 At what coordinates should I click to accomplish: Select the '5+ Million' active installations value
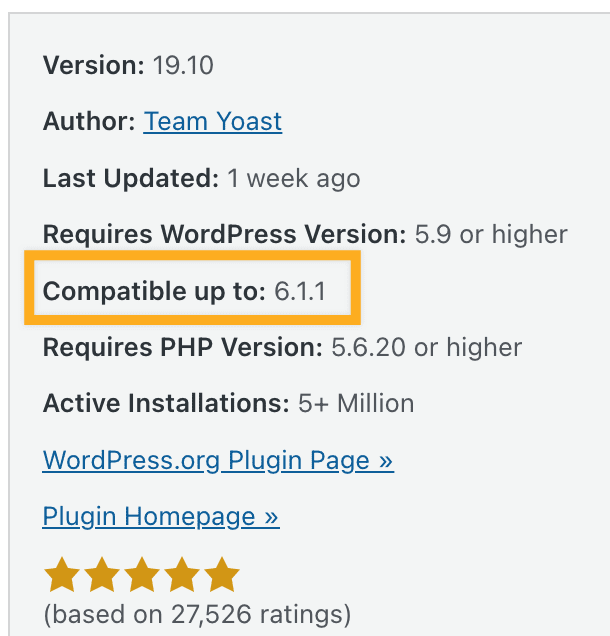tap(356, 404)
